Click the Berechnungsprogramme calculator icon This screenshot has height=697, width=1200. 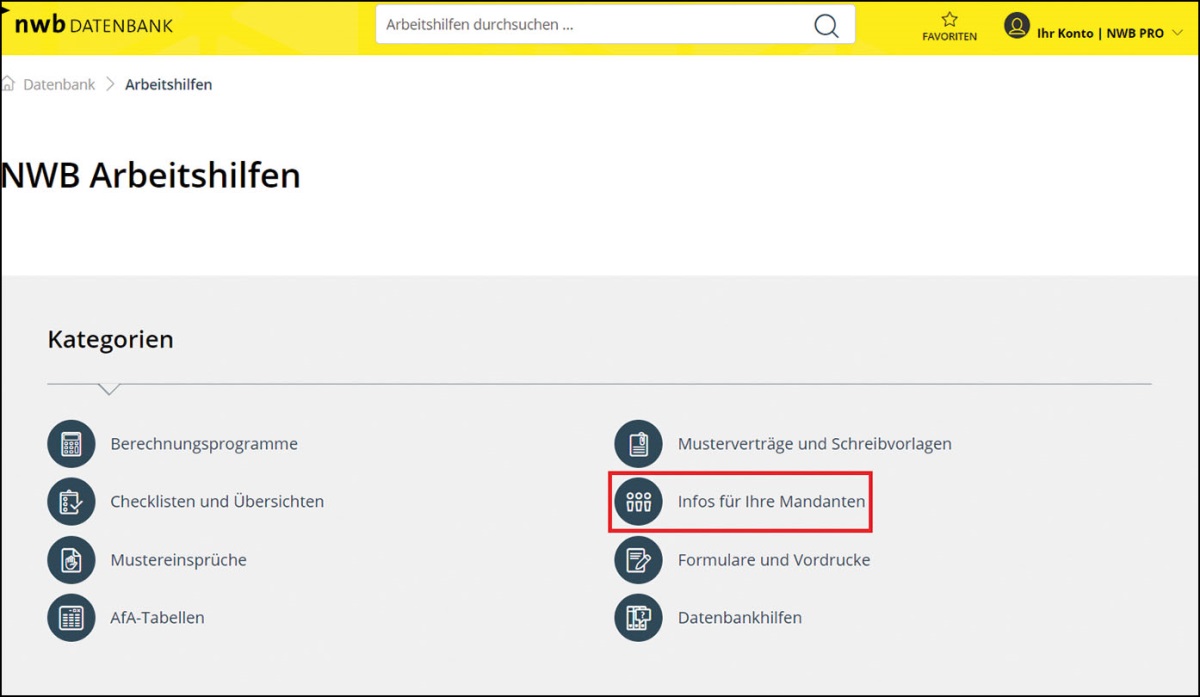pyautogui.click(x=71, y=443)
